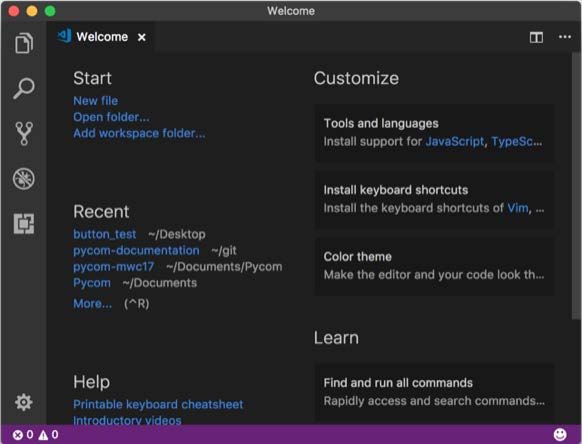Open recent folder button_test
The width and height of the screenshot is (582, 444).
[105, 234]
